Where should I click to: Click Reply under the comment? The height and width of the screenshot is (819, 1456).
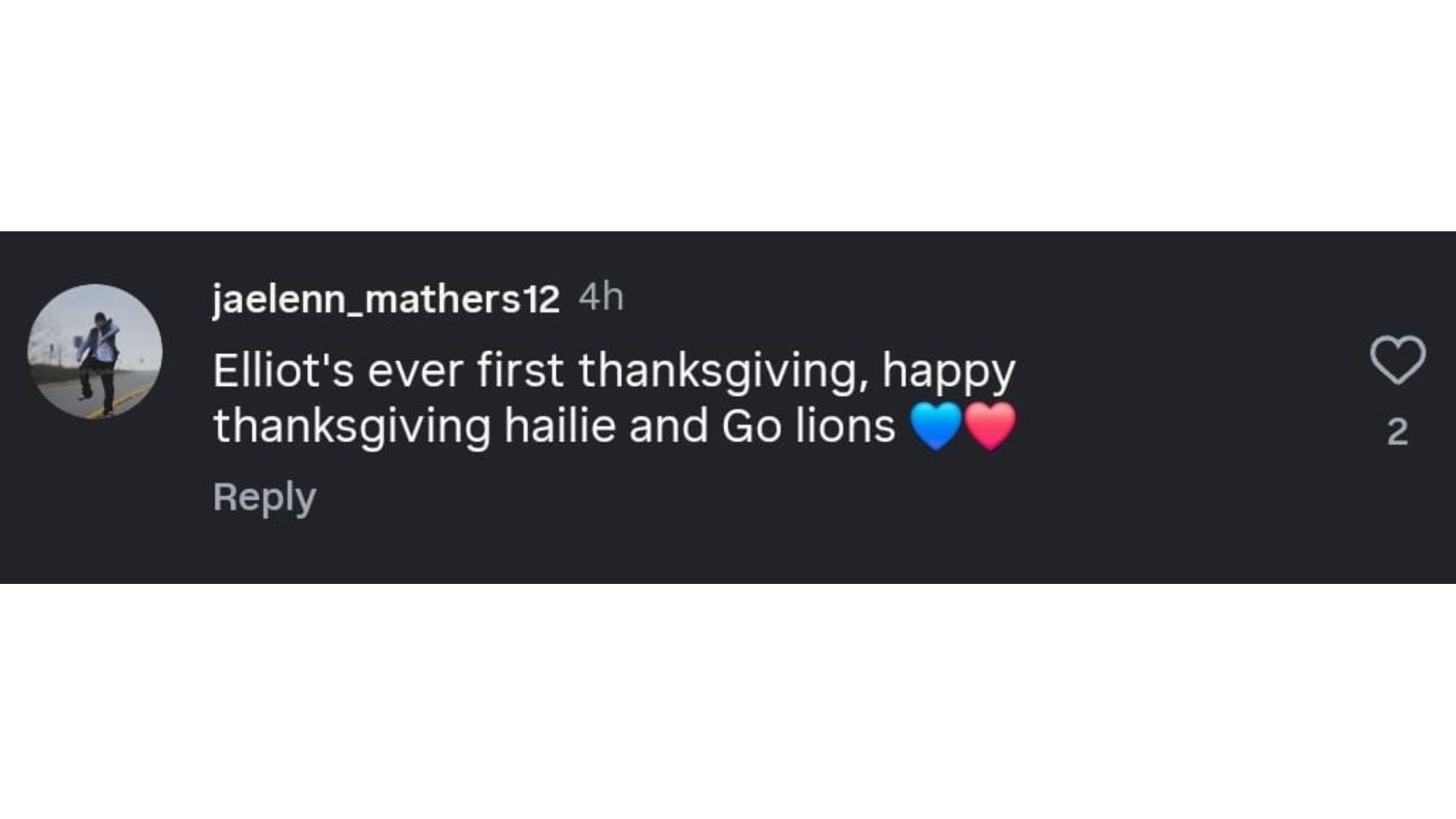[264, 497]
